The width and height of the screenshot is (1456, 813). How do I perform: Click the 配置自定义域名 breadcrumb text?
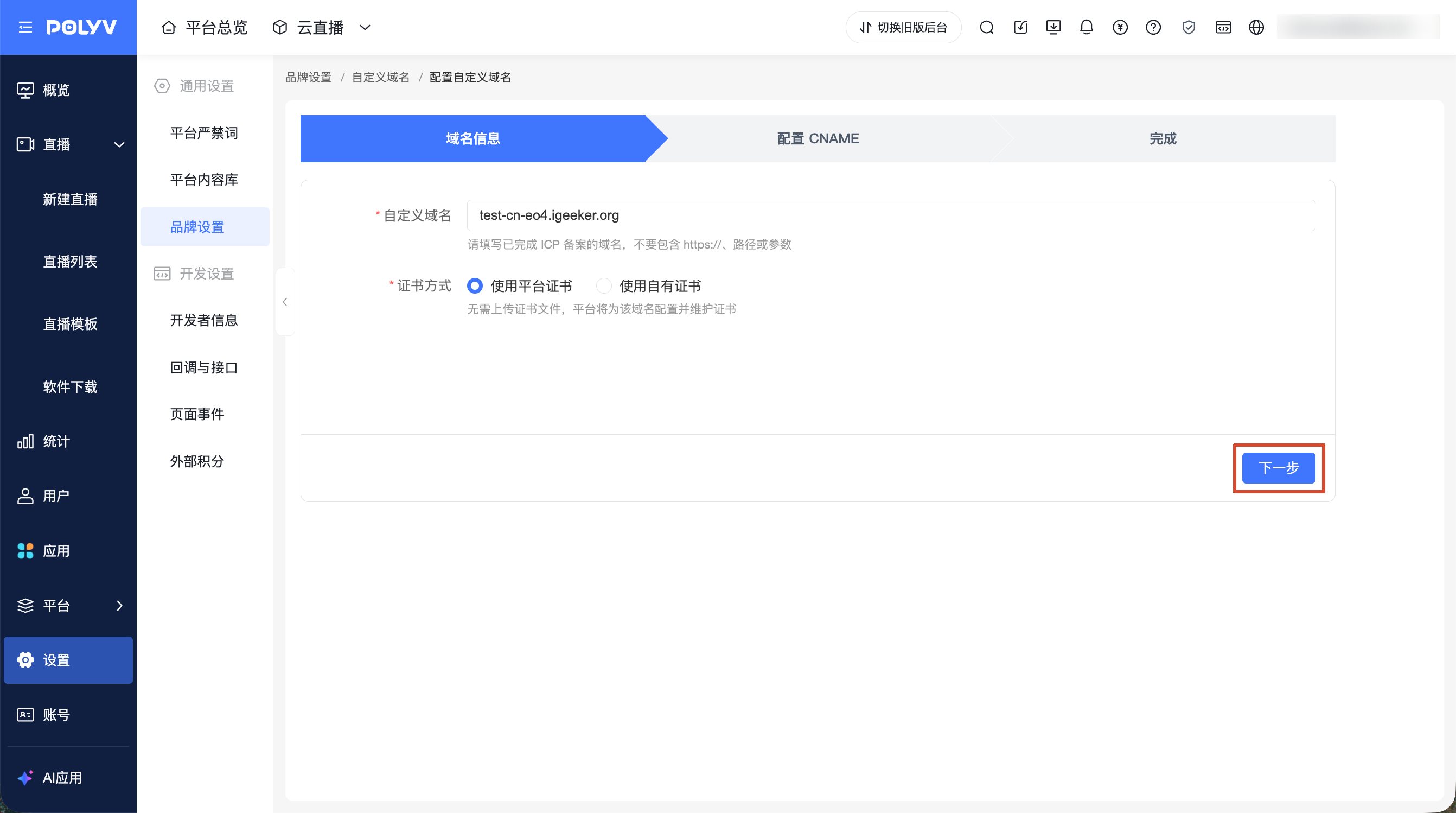click(470, 77)
